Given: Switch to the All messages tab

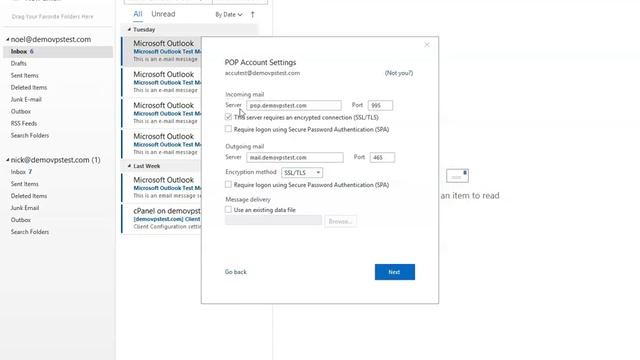Looking at the screenshot, I should click(x=138, y=14).
